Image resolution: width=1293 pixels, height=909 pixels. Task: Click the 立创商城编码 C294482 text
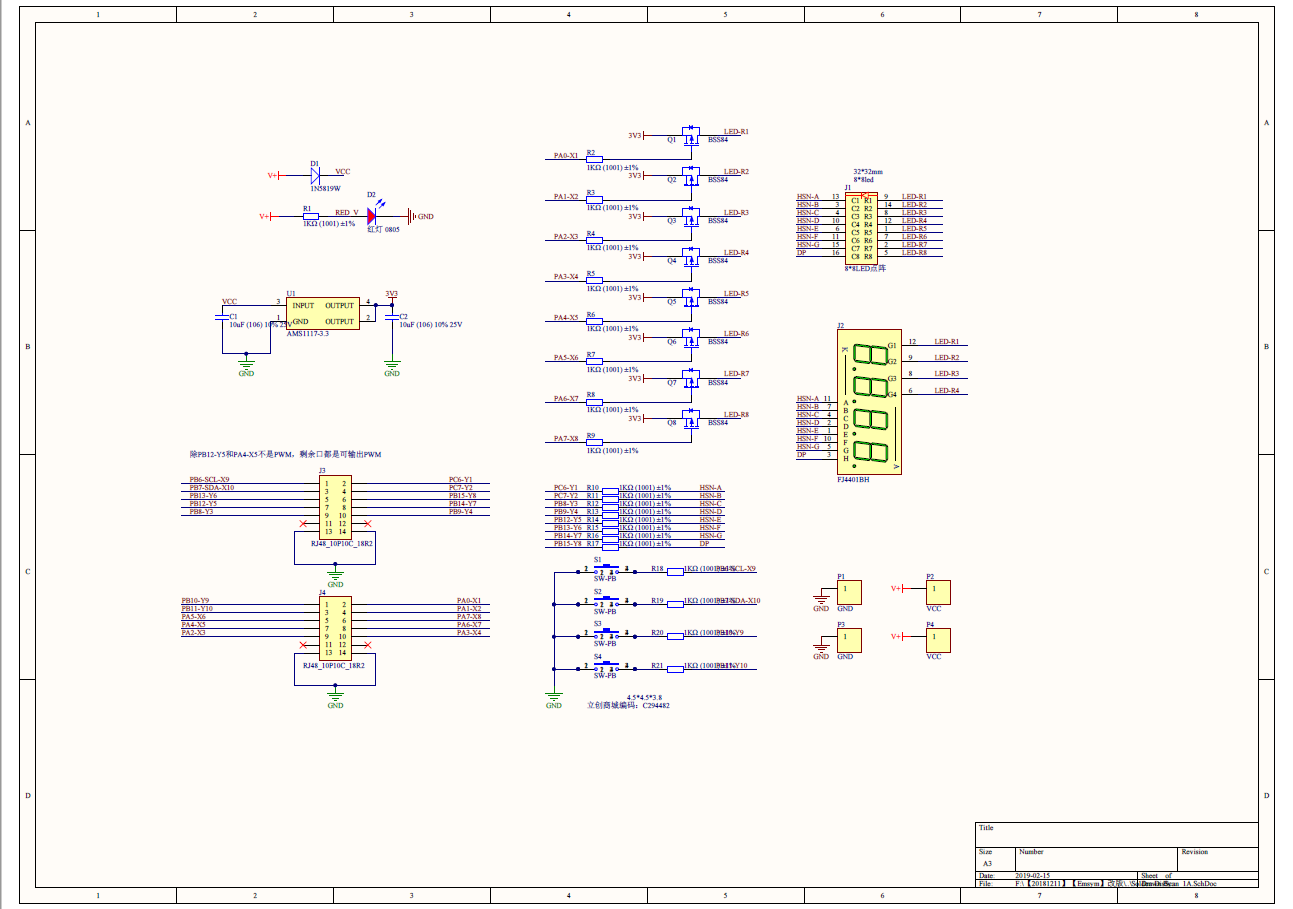[628, 706]
